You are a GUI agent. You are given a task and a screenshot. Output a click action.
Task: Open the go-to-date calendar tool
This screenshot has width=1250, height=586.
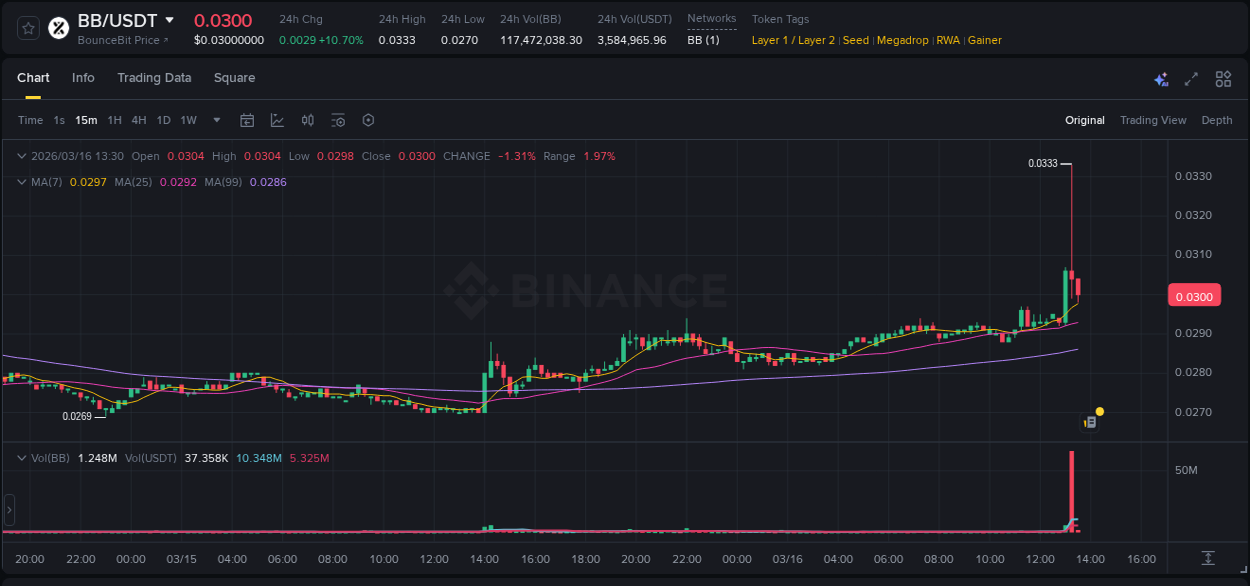(x=247, y=120)
